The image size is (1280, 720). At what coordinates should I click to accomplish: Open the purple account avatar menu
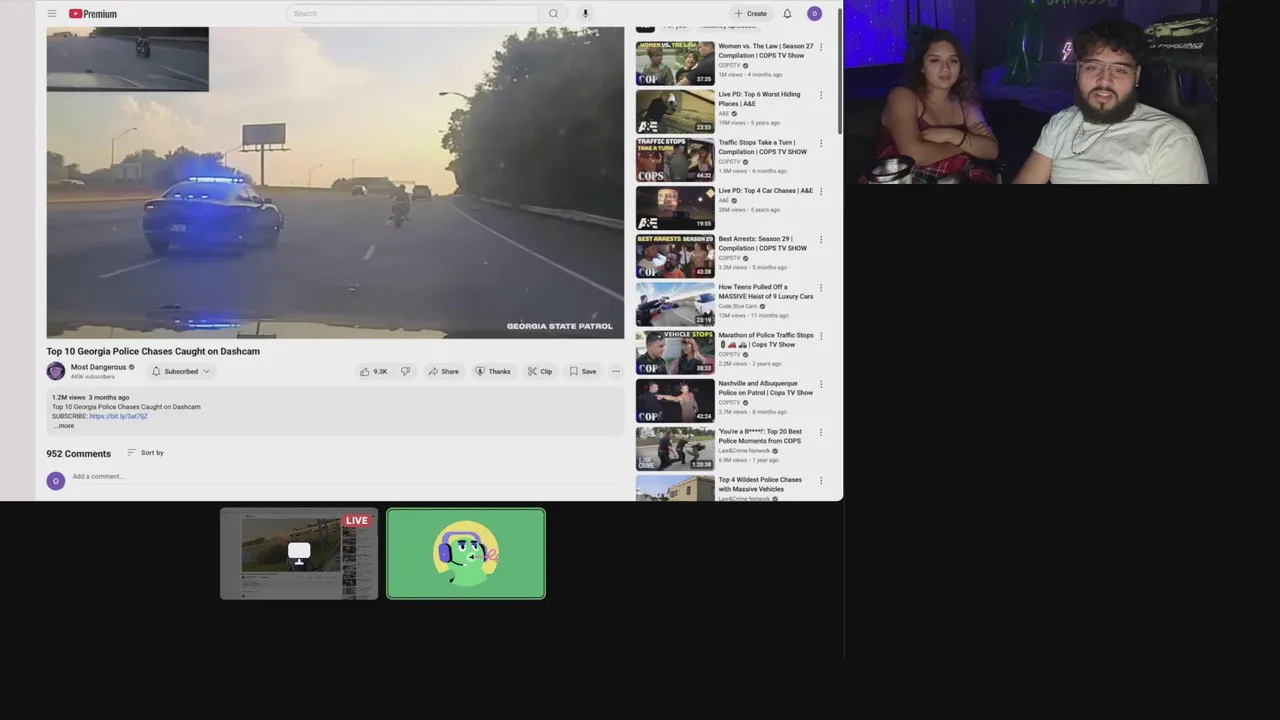tap(814, 13)
